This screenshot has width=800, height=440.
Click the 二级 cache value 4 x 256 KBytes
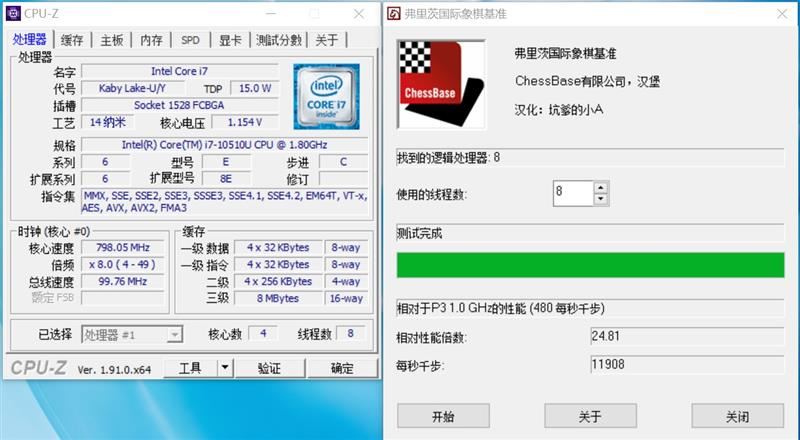(x=278, y=281)
